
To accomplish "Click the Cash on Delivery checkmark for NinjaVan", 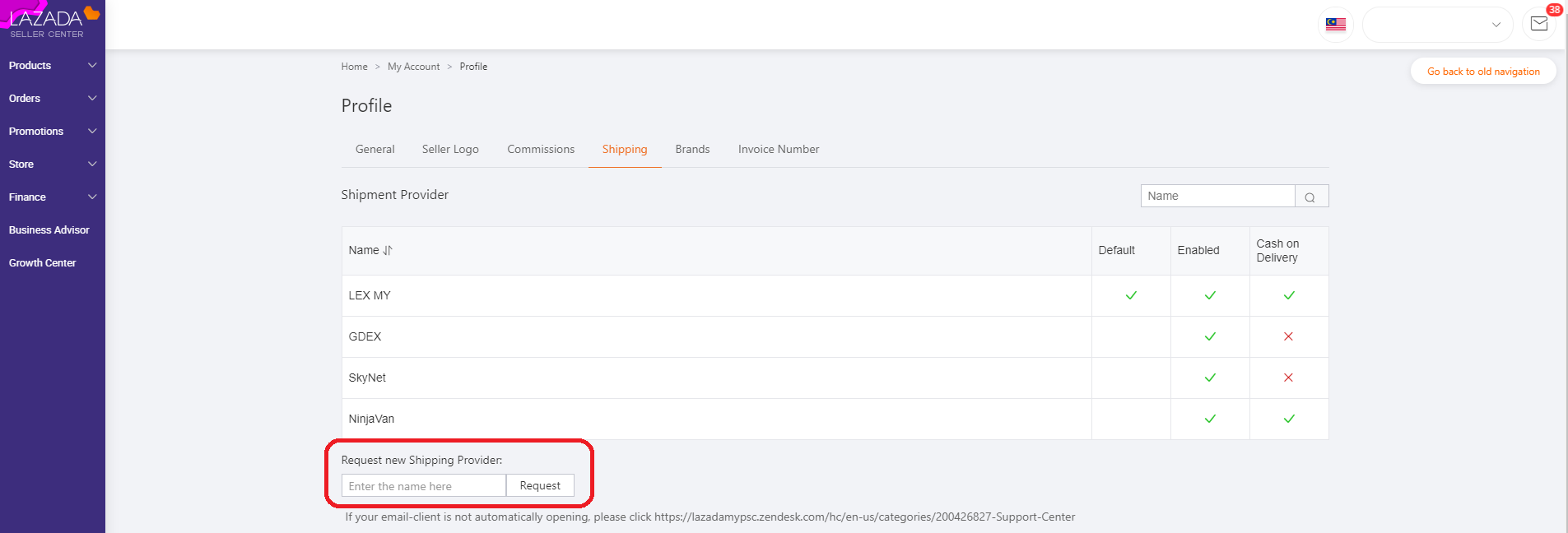I will pyautogui.click(x=1289, y=419).
